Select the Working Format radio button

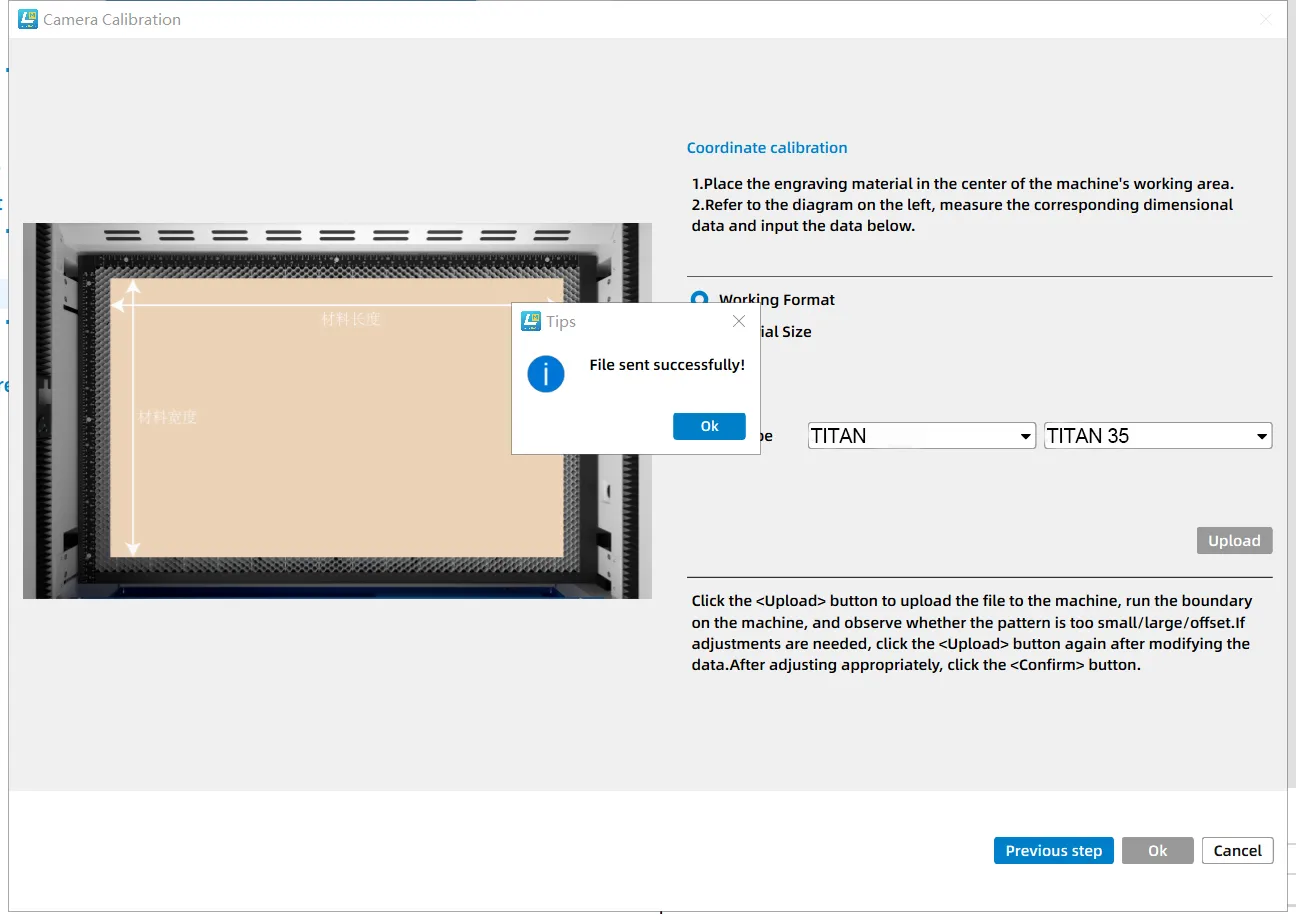(x=700, y=299)
